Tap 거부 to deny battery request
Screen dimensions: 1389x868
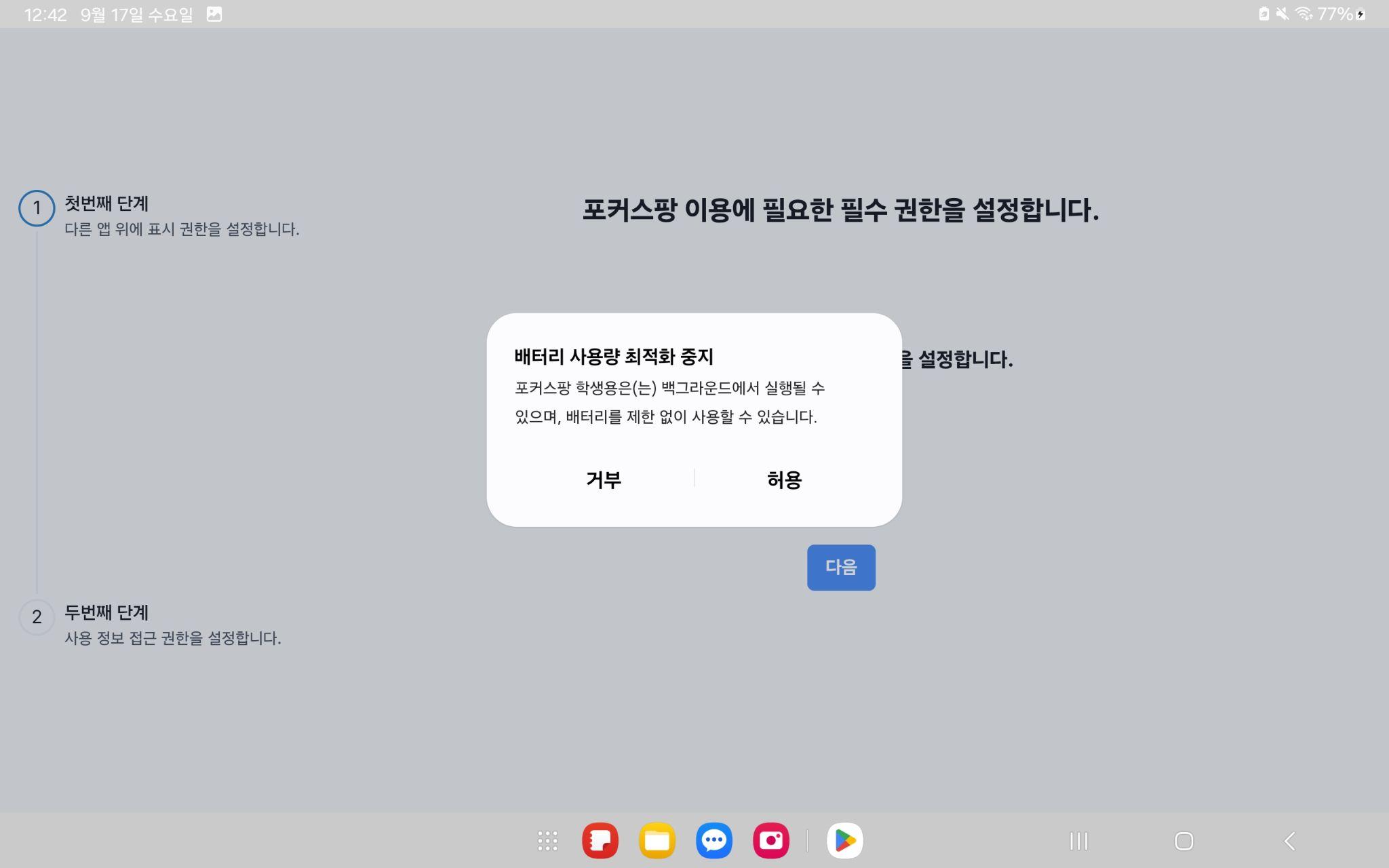point(603,479)
